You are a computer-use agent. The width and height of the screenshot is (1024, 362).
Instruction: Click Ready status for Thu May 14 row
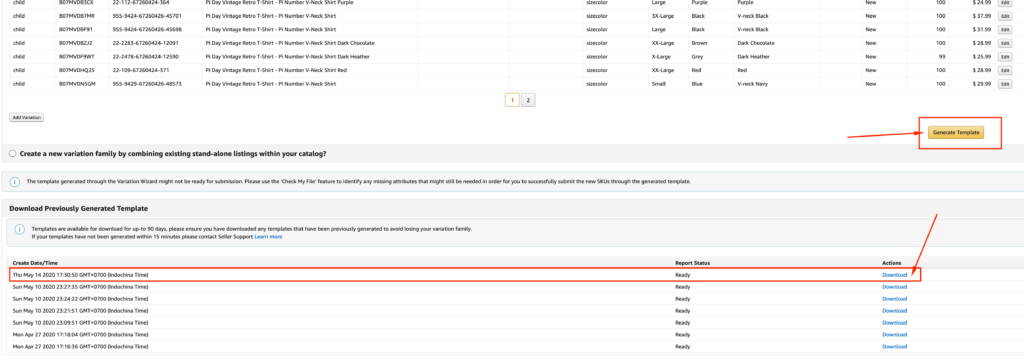click(682, 275)
